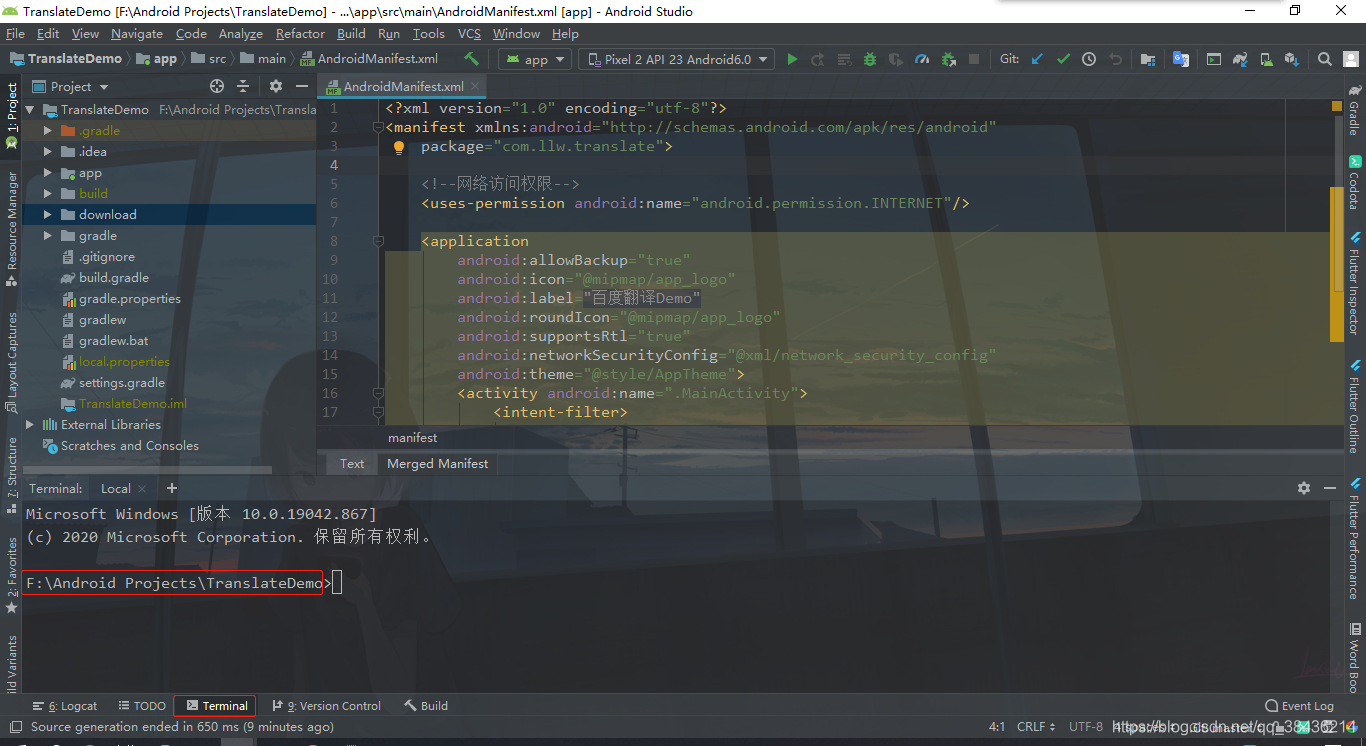Viewport: 1366px width, 746px height.
Task: Hide the Project panel minus icon
Action: [302, 86]
